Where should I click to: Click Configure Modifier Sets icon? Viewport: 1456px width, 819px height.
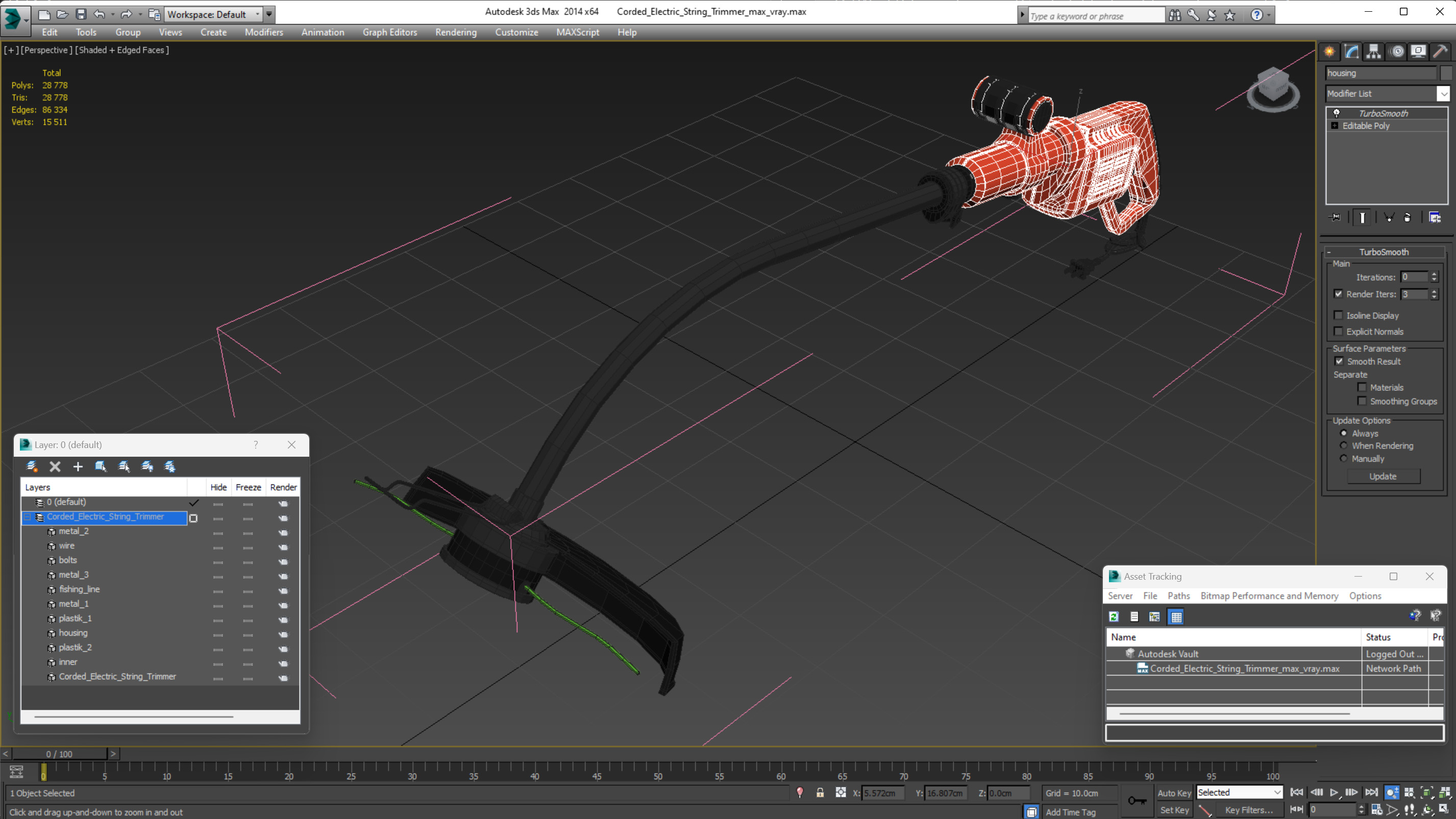tap(1435, 217)
